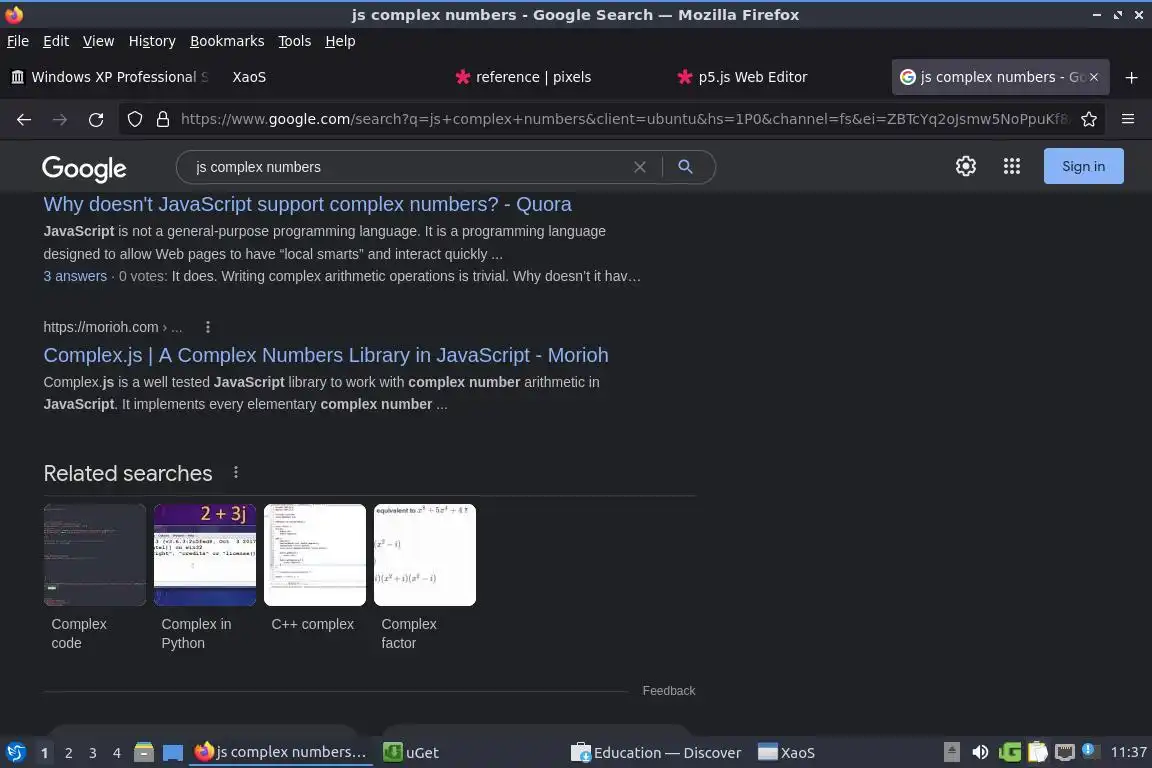Bookmark this page with the star
This screenshot has width=1152, height=768.
tap(1089, 119)
